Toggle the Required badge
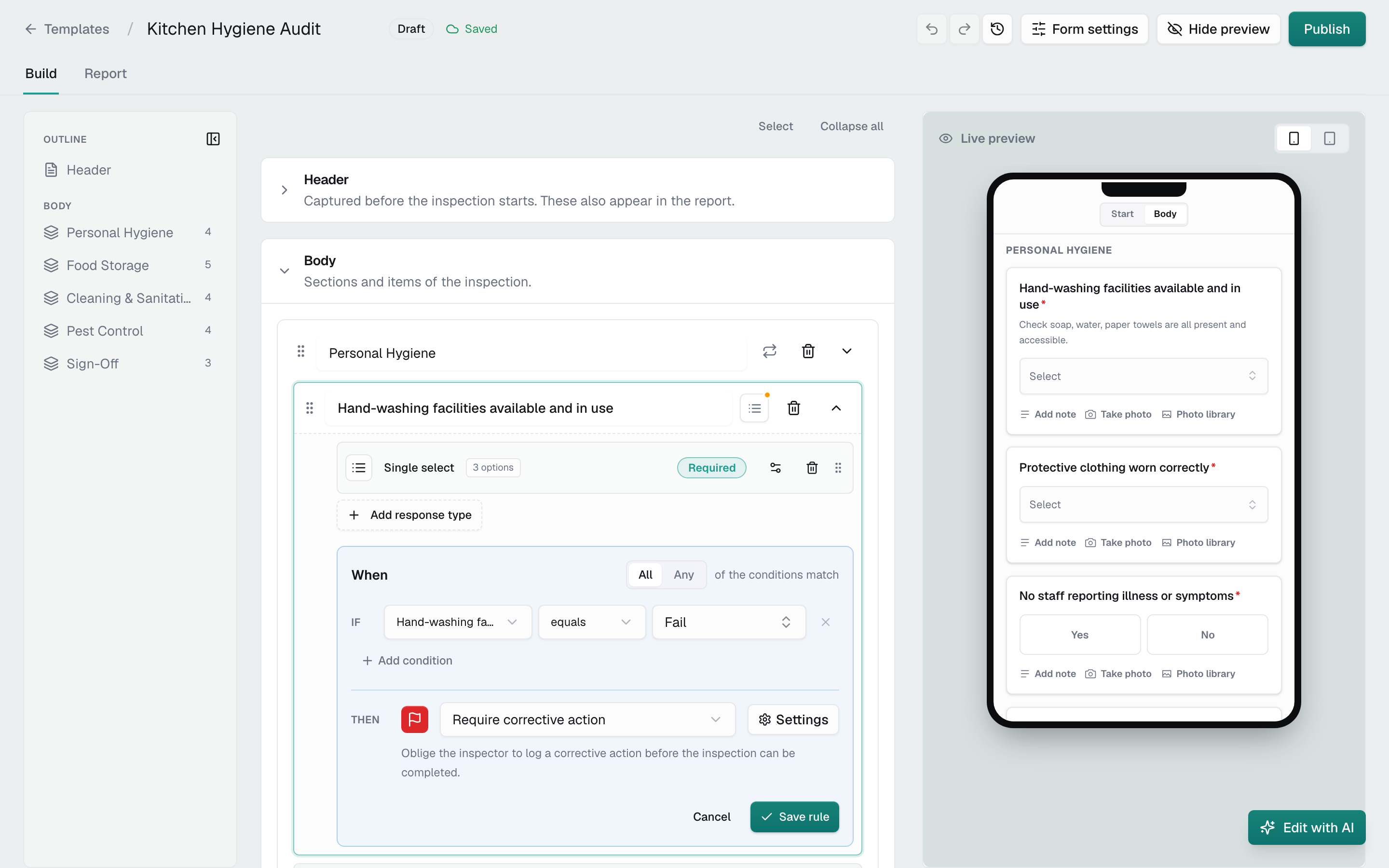Viewport: 1389px width, 868px height. (x=712, y=468)
